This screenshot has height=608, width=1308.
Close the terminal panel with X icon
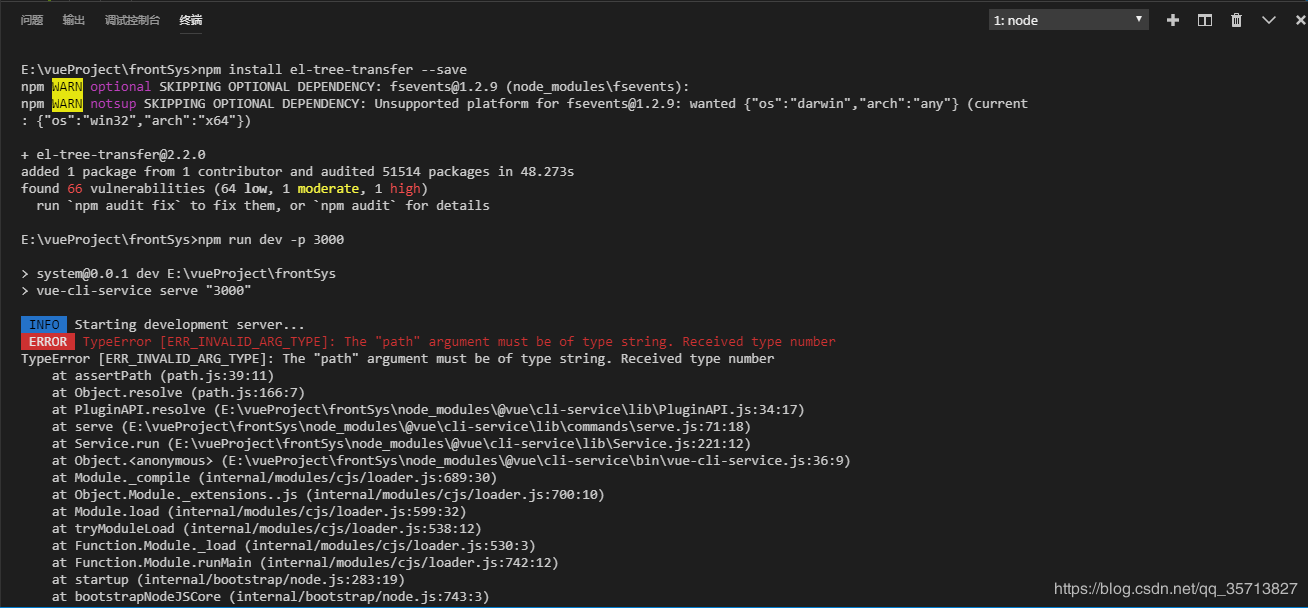[x=1299, y=20]
